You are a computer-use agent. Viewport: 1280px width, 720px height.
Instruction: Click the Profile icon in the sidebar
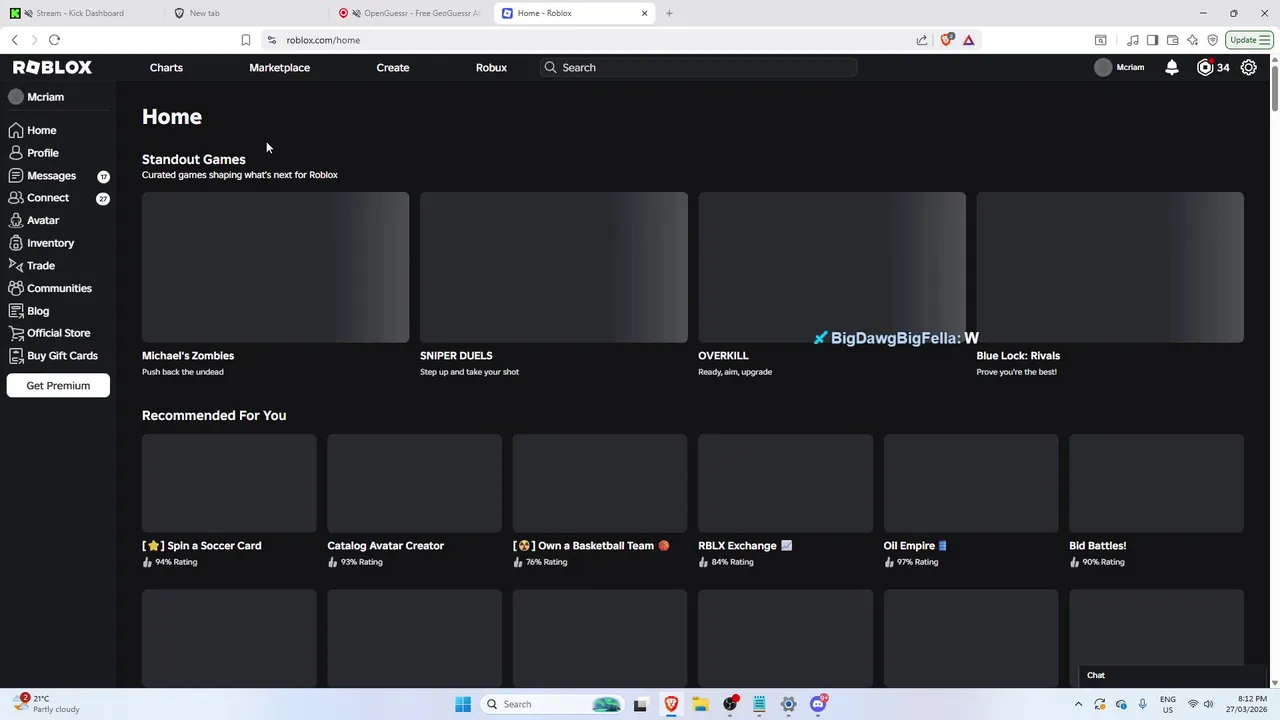click(16, 153)
